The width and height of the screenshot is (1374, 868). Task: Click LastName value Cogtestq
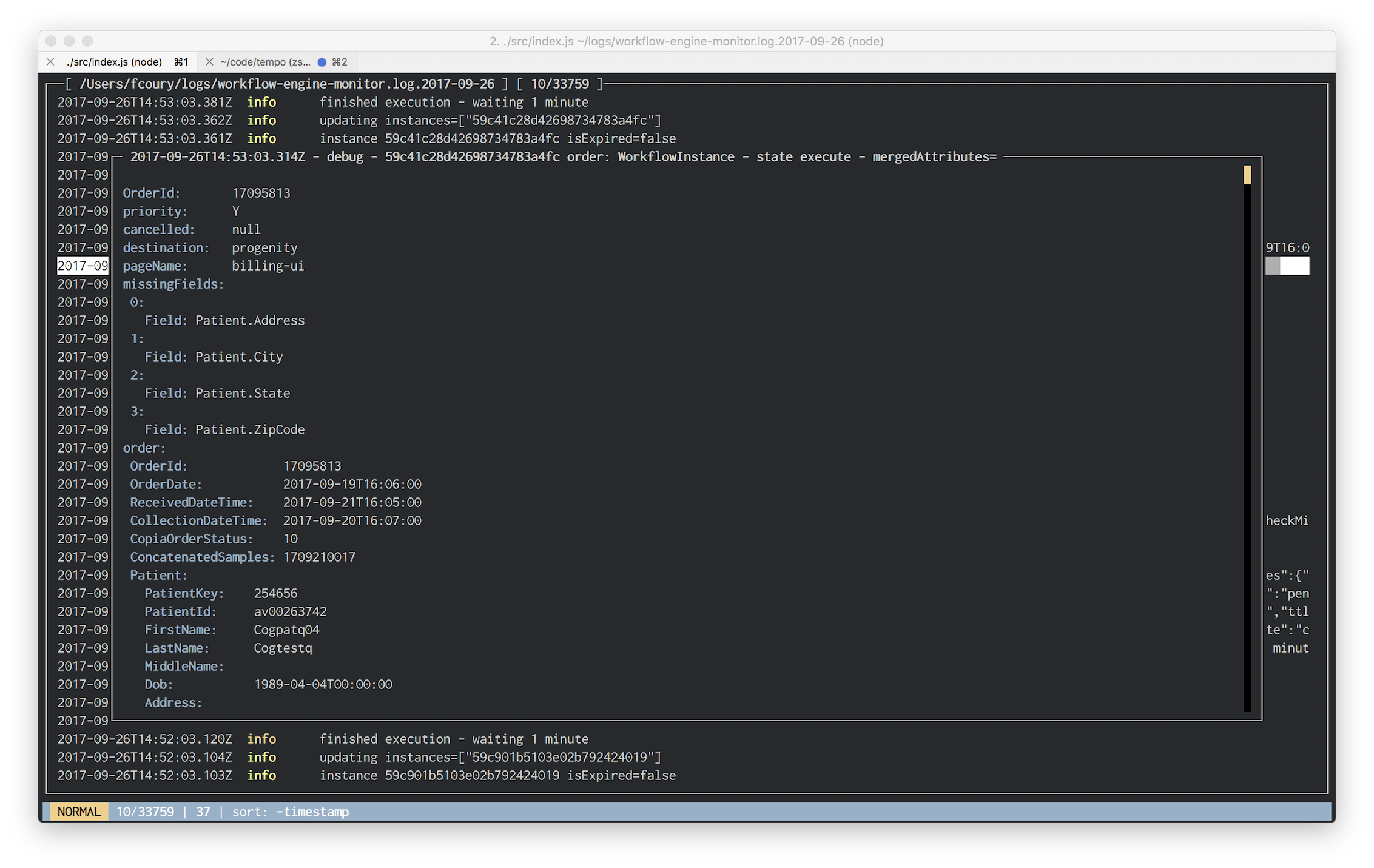point(283,648)
